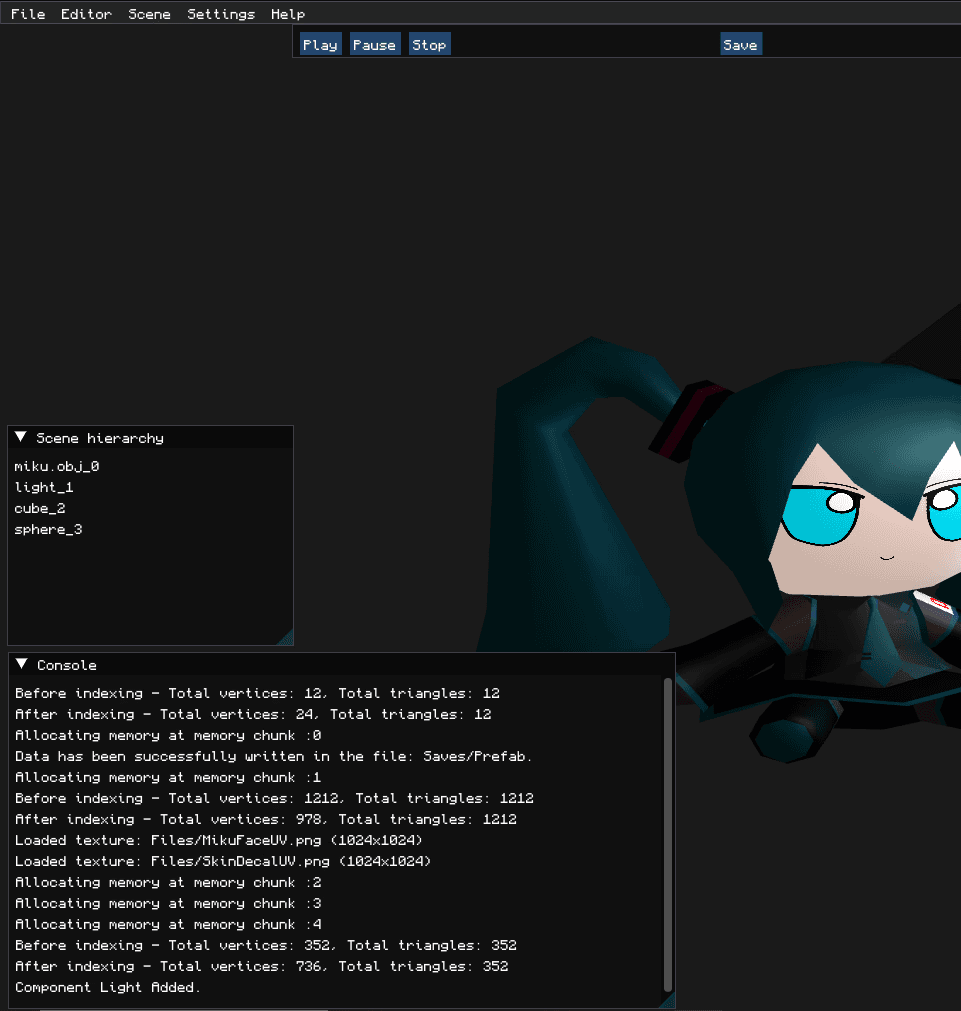Click 'Allocating memory at memory chunk :4' line

[168, 925]
